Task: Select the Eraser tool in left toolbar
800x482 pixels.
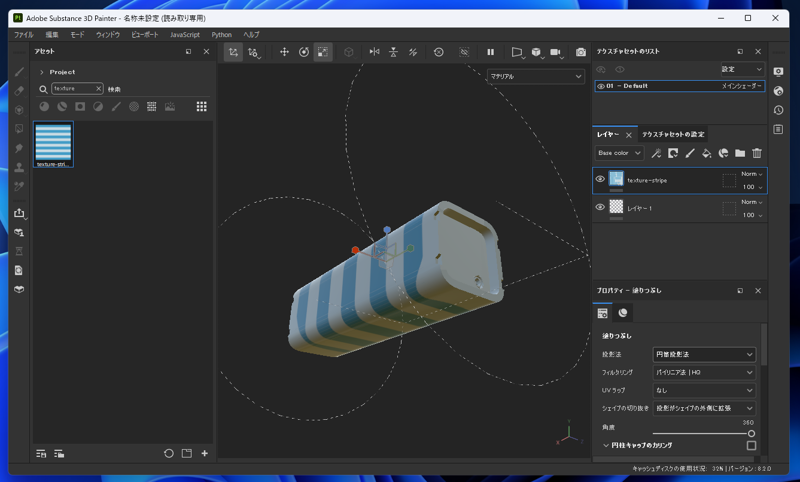Action: point(19,91)
